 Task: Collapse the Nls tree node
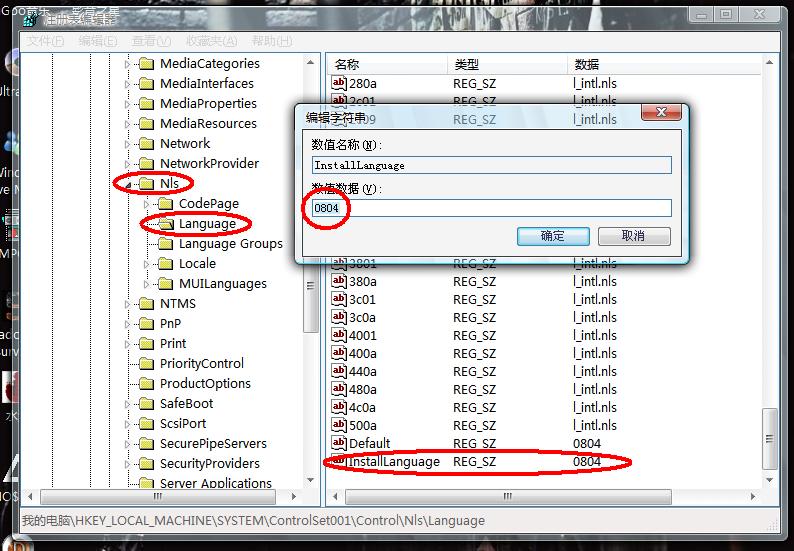(x=127, y=184)
